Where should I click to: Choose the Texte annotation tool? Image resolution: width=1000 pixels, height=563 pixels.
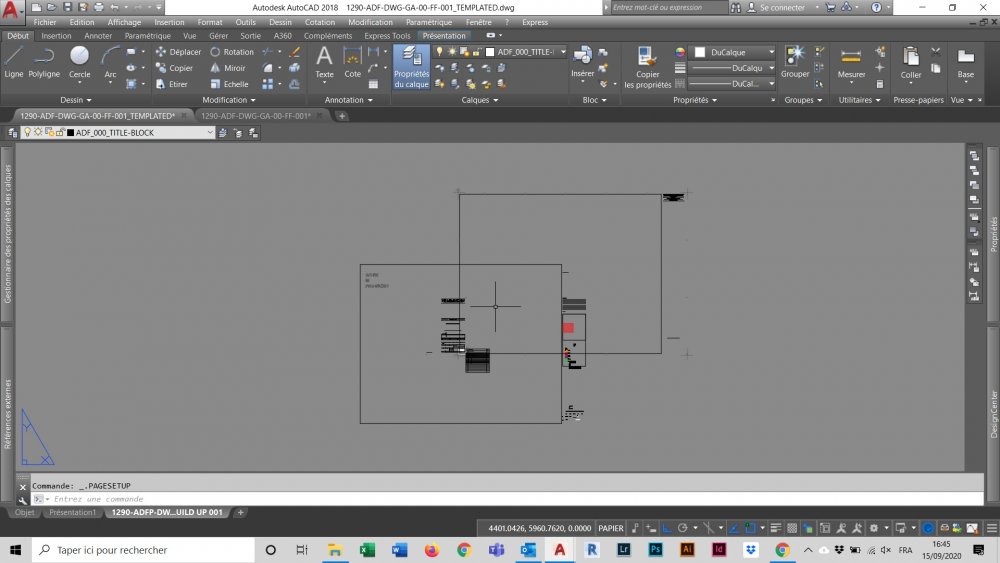[324, 63]
